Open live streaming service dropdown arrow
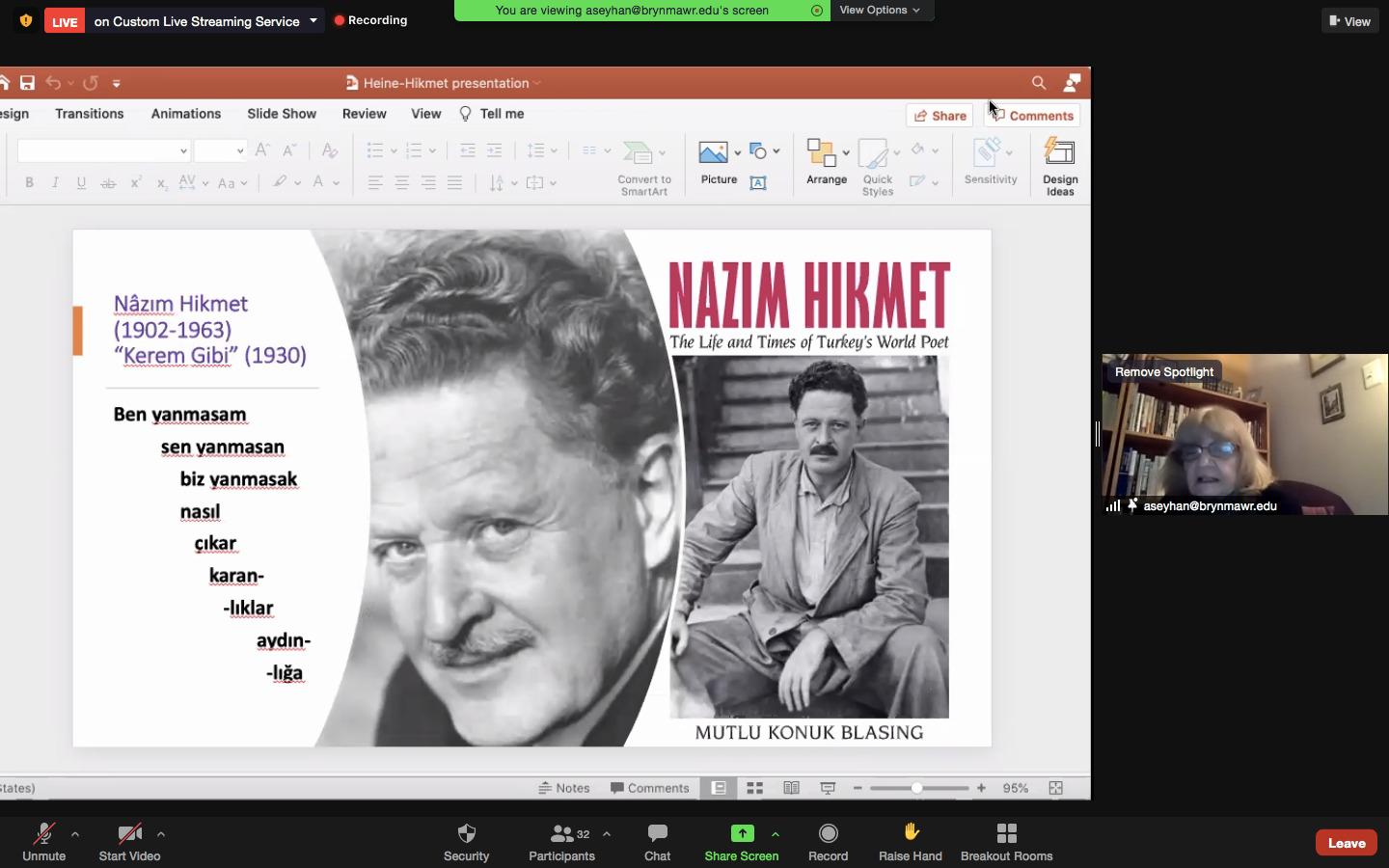This screenshot has width=1389, height=868. pyautogui.click(x=313, y=20)
